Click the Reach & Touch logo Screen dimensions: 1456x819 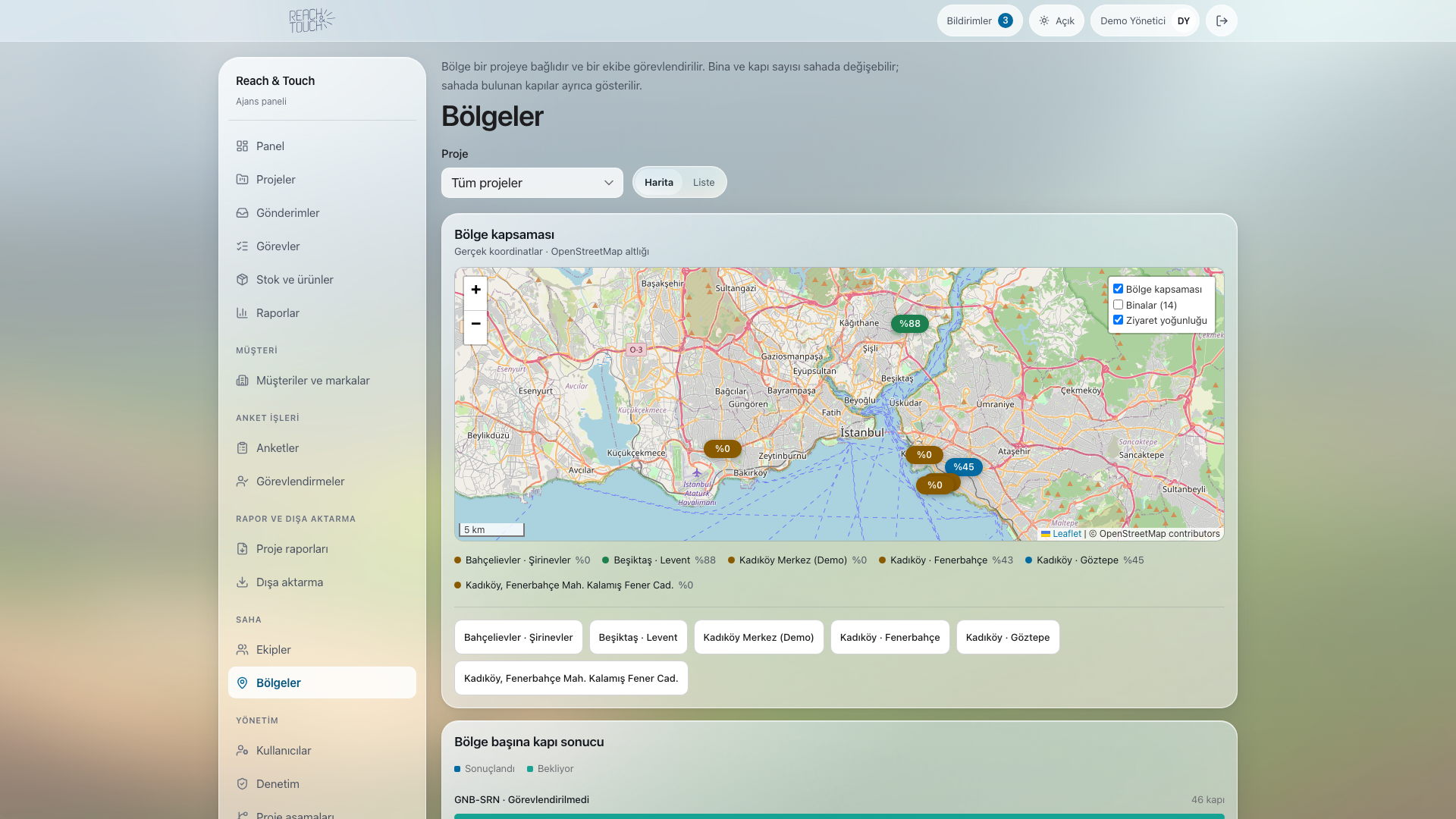point(312,20)
